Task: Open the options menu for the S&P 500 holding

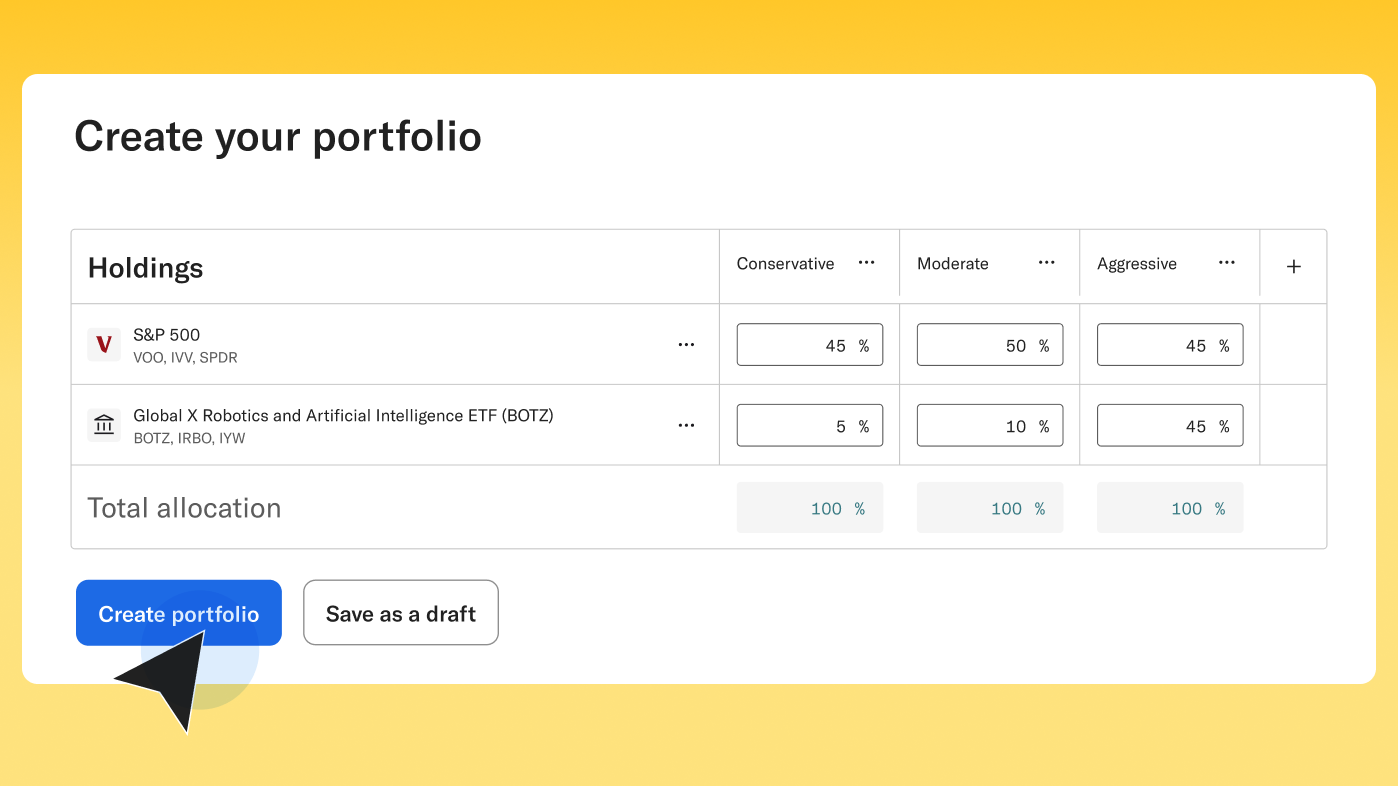Action: [686, 344]
